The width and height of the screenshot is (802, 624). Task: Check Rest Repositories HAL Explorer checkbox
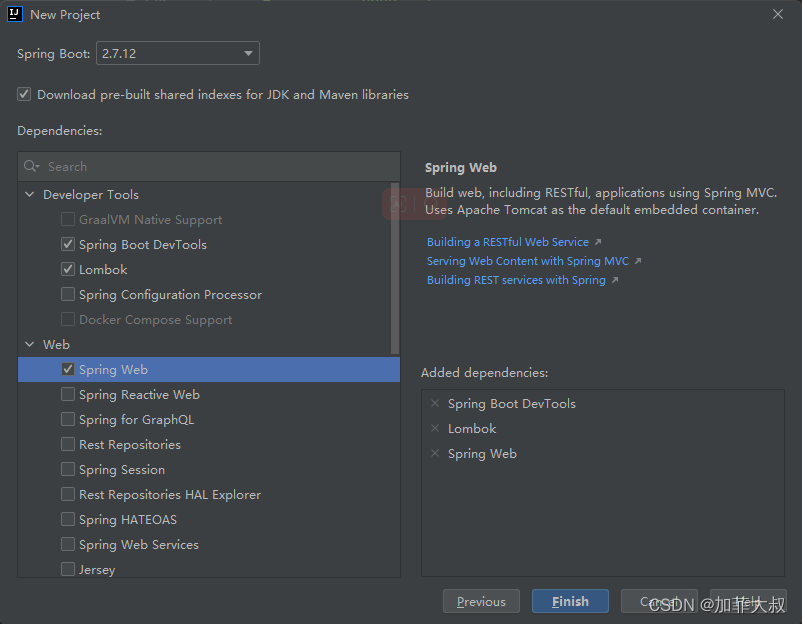tap(68, 494)
